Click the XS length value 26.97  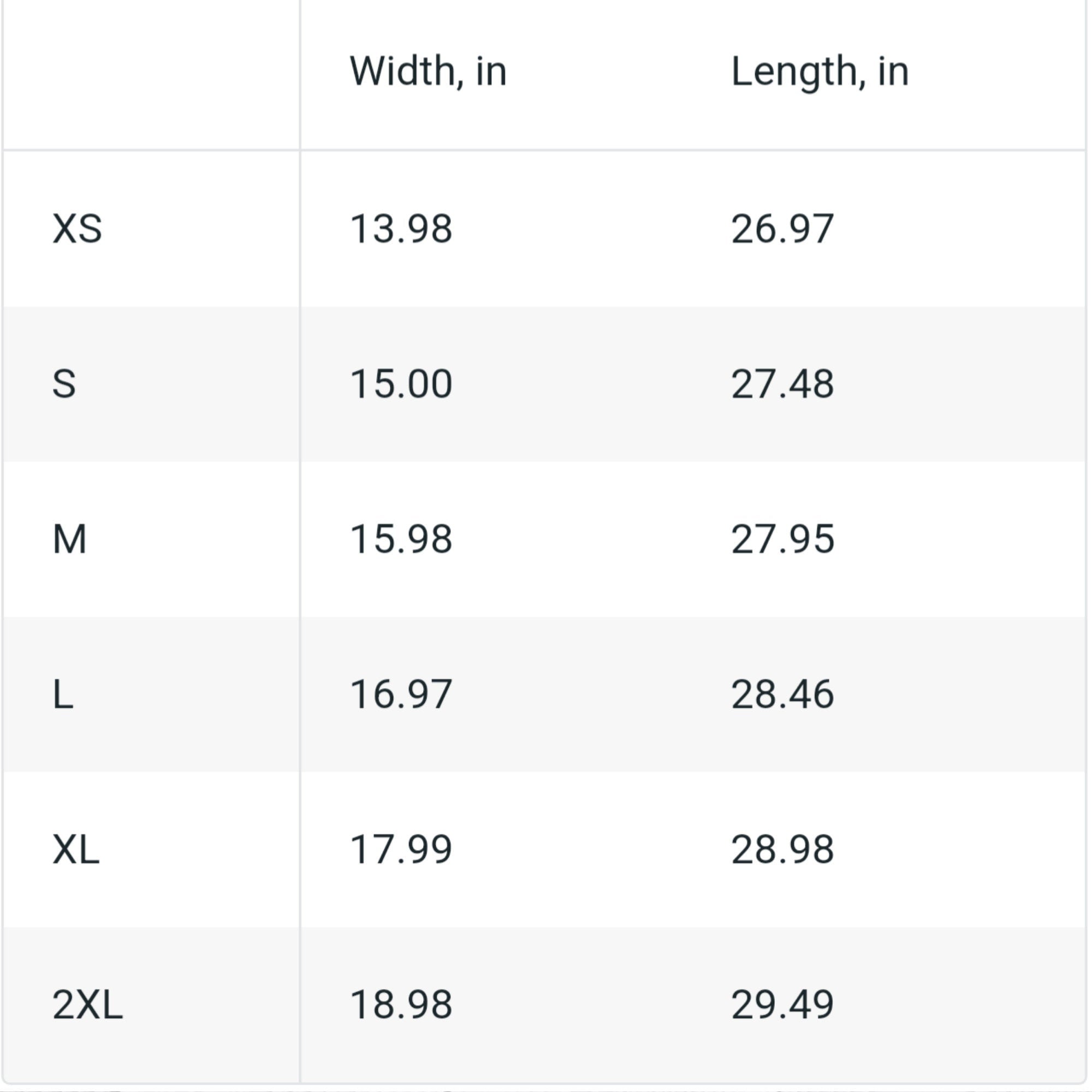(x=782, y=229)
